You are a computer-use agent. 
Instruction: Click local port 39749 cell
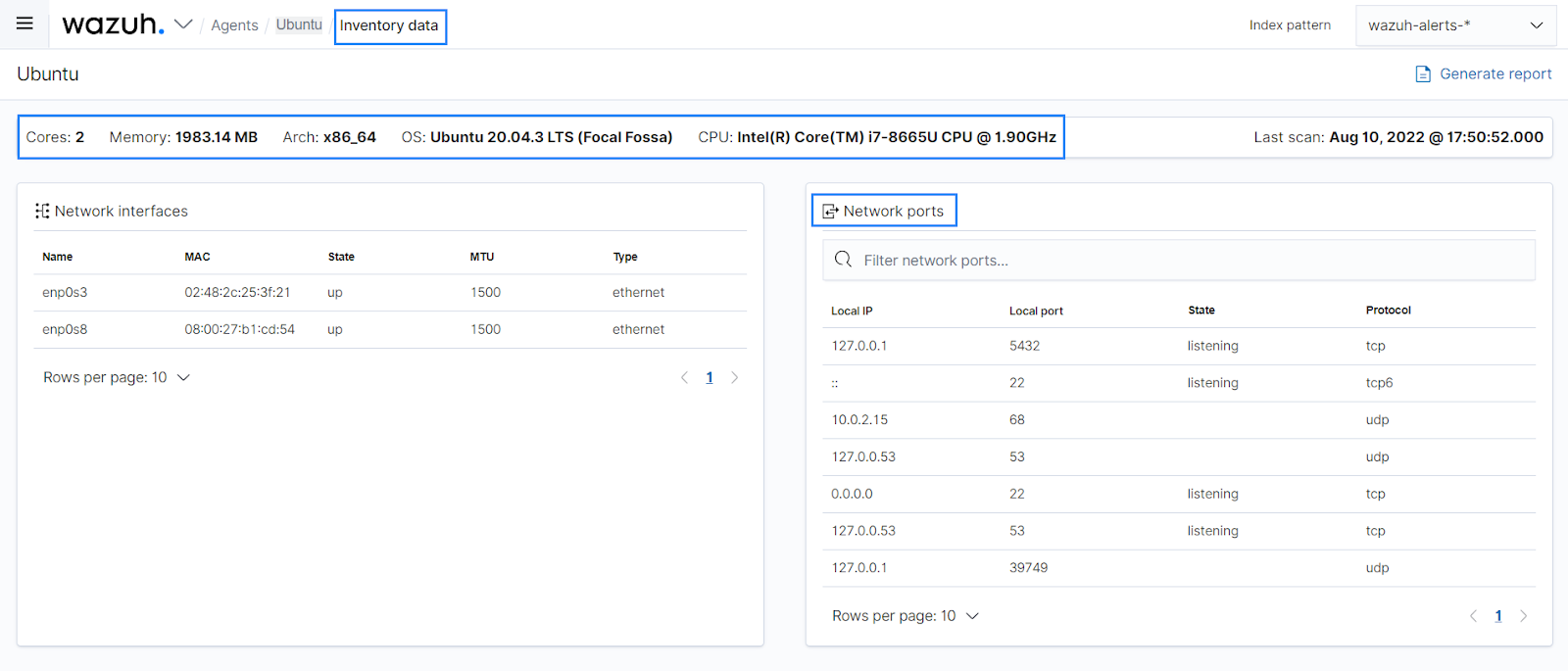1029,567
